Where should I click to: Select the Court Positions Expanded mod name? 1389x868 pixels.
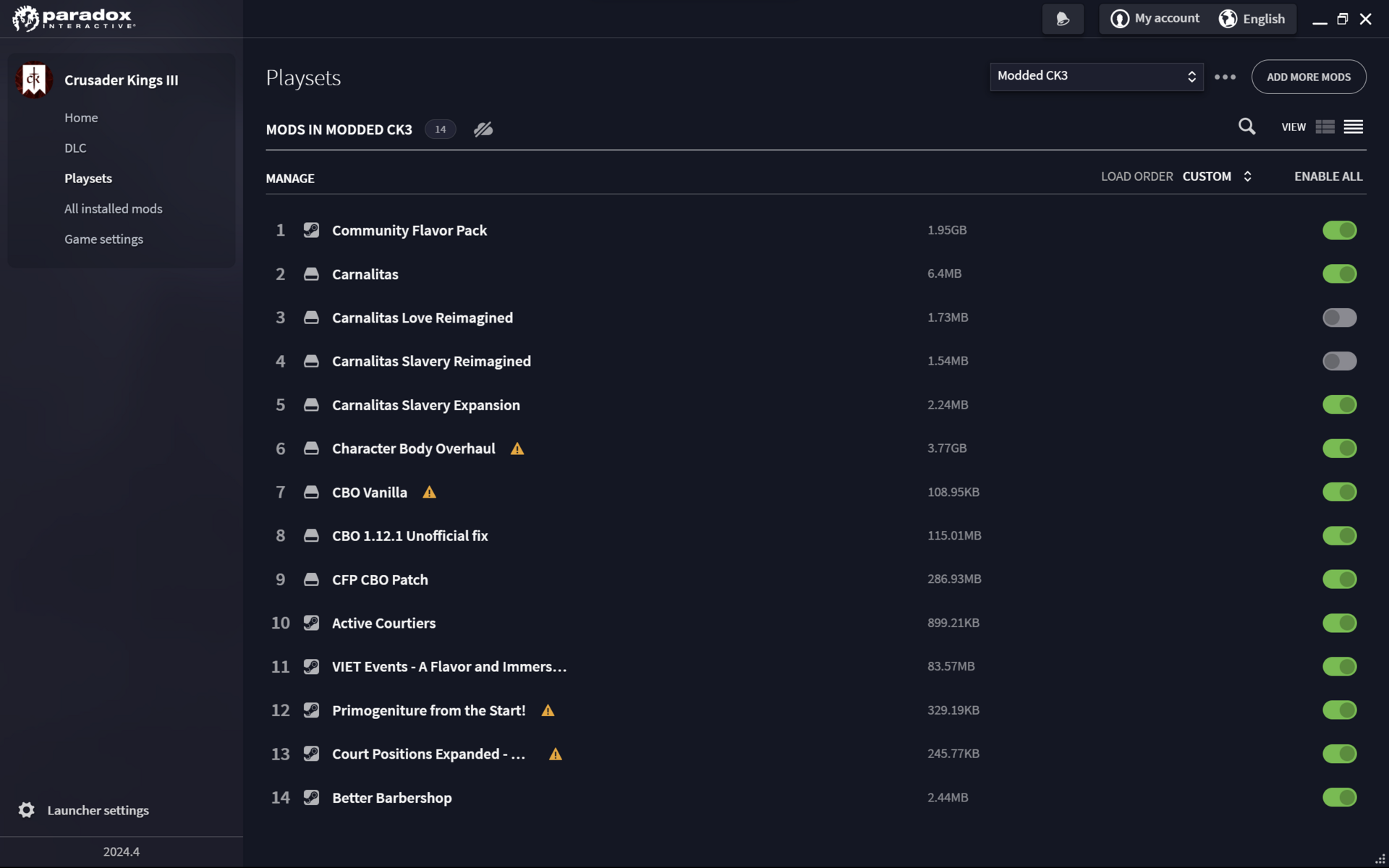tap(429, 754)
